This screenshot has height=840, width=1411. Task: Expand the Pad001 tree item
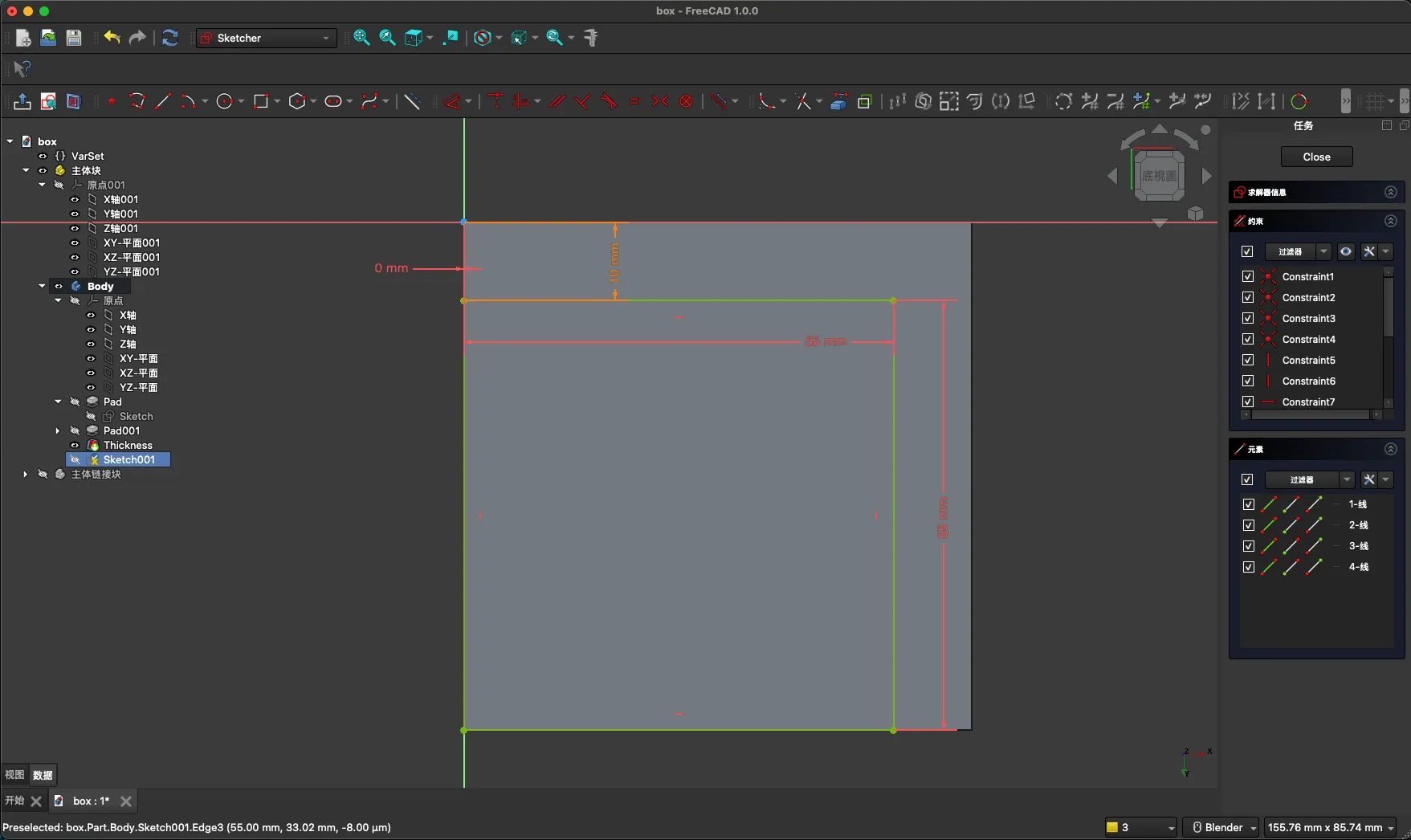58,430
